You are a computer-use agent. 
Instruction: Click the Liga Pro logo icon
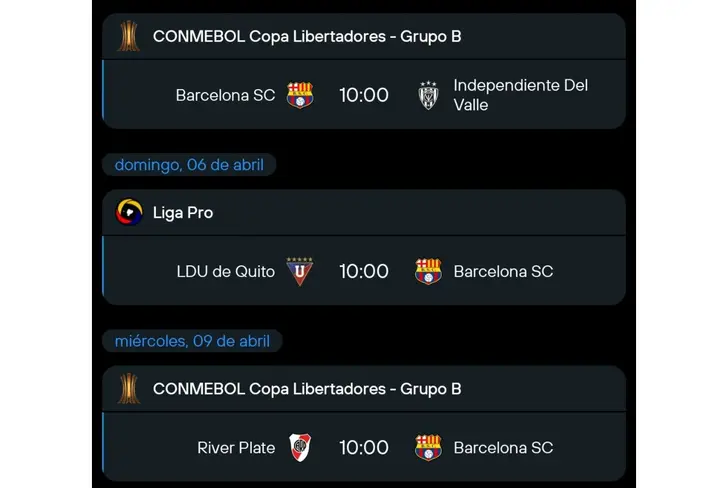point(129,212)
